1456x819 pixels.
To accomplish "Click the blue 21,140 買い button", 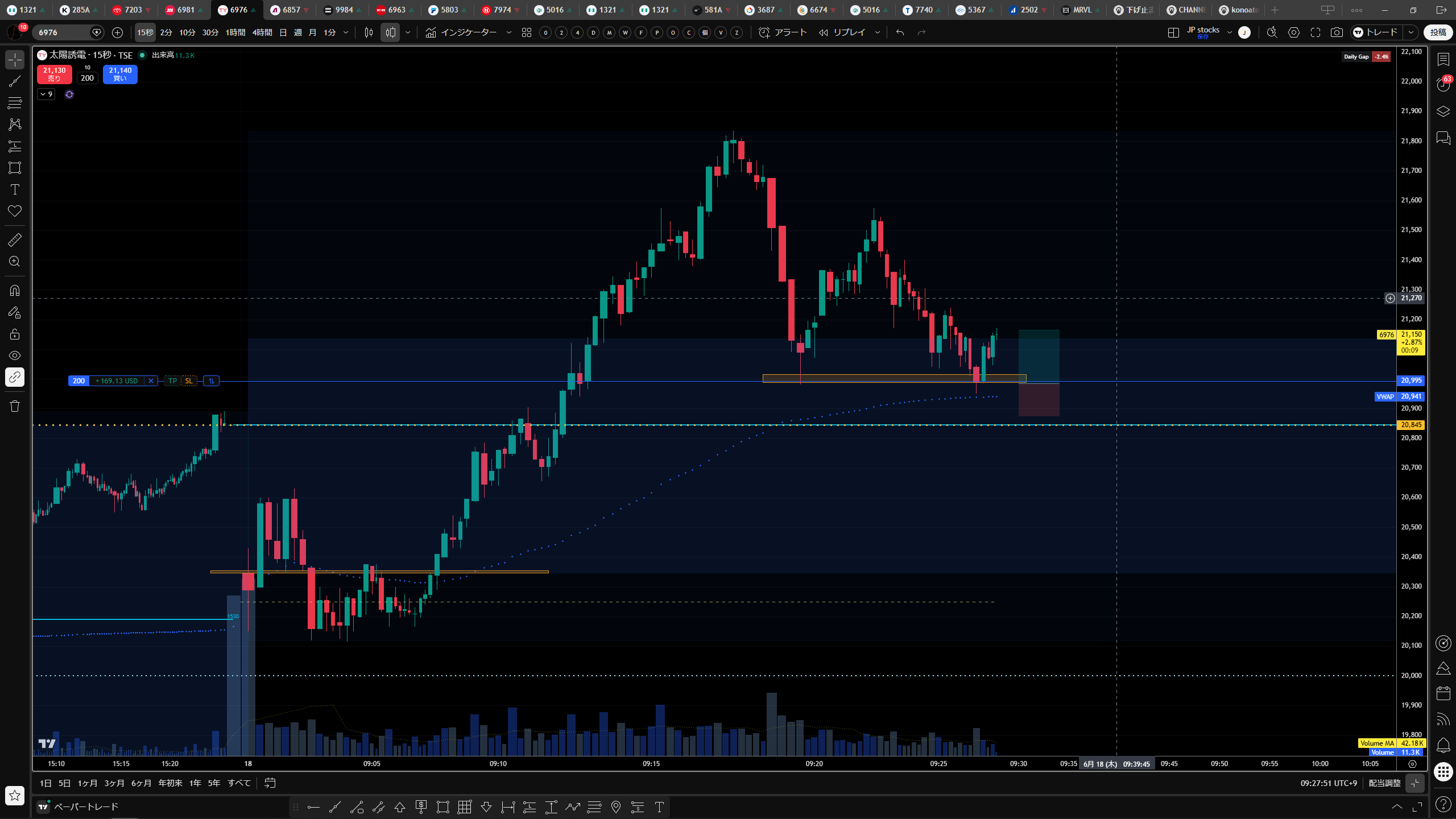I will 120,75.
